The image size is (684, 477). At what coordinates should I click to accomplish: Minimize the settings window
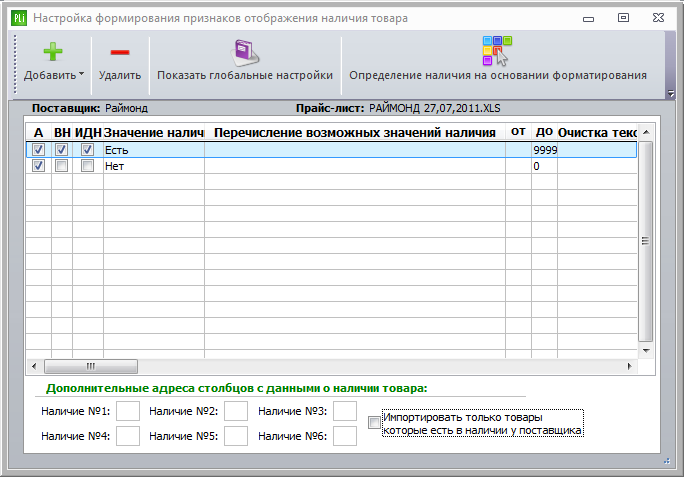tap(588, 18)
